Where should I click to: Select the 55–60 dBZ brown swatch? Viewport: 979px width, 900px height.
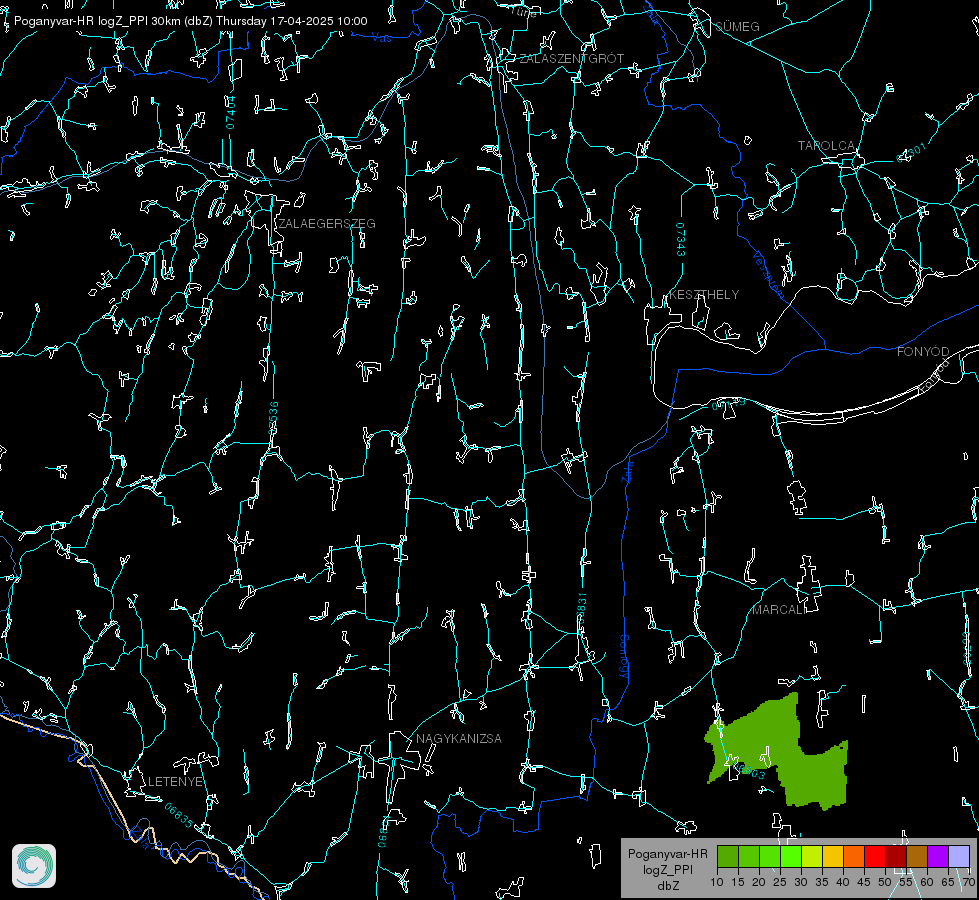coord(917,856)
